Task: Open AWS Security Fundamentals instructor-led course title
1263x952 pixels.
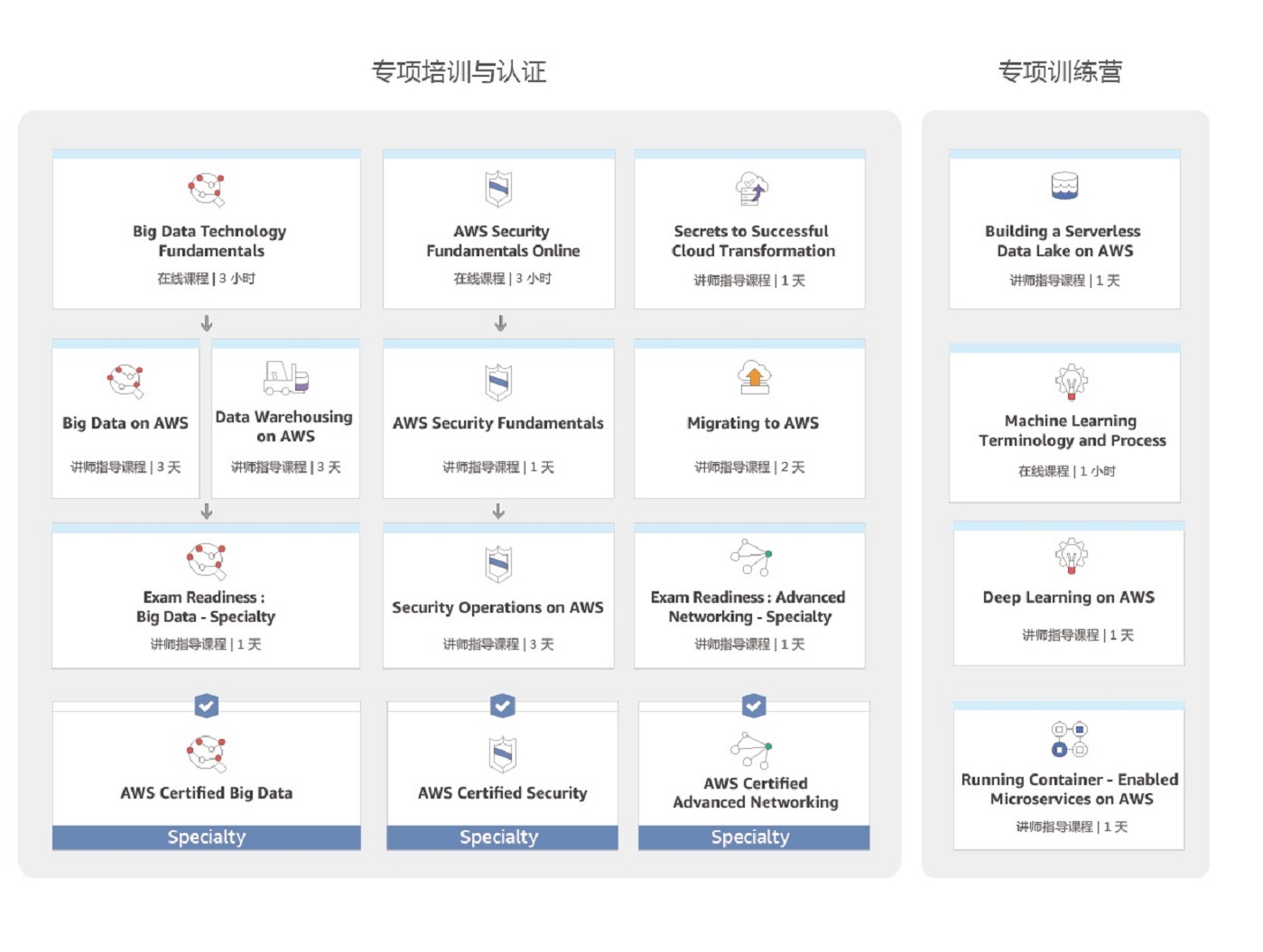Action: pos(498,423)
